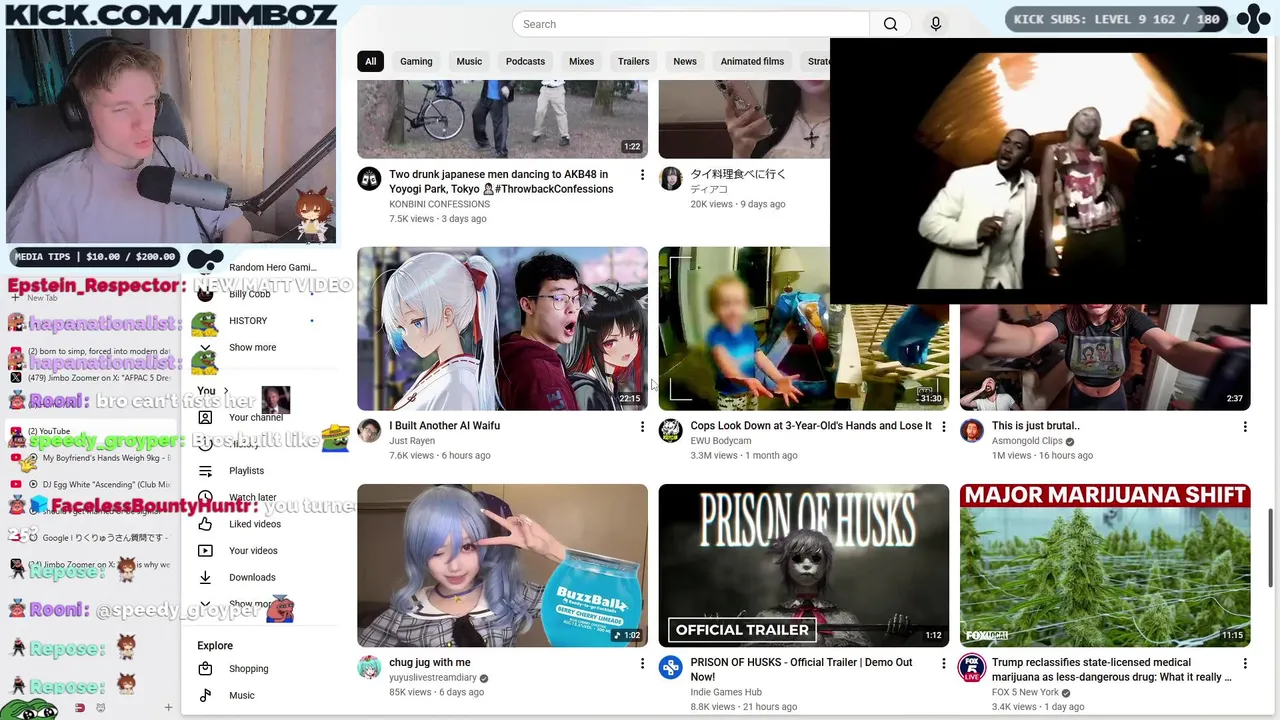Click "Two drunk japanese men dancing" title
This screenshot has height=720, width=1280.
click(501, 182)
